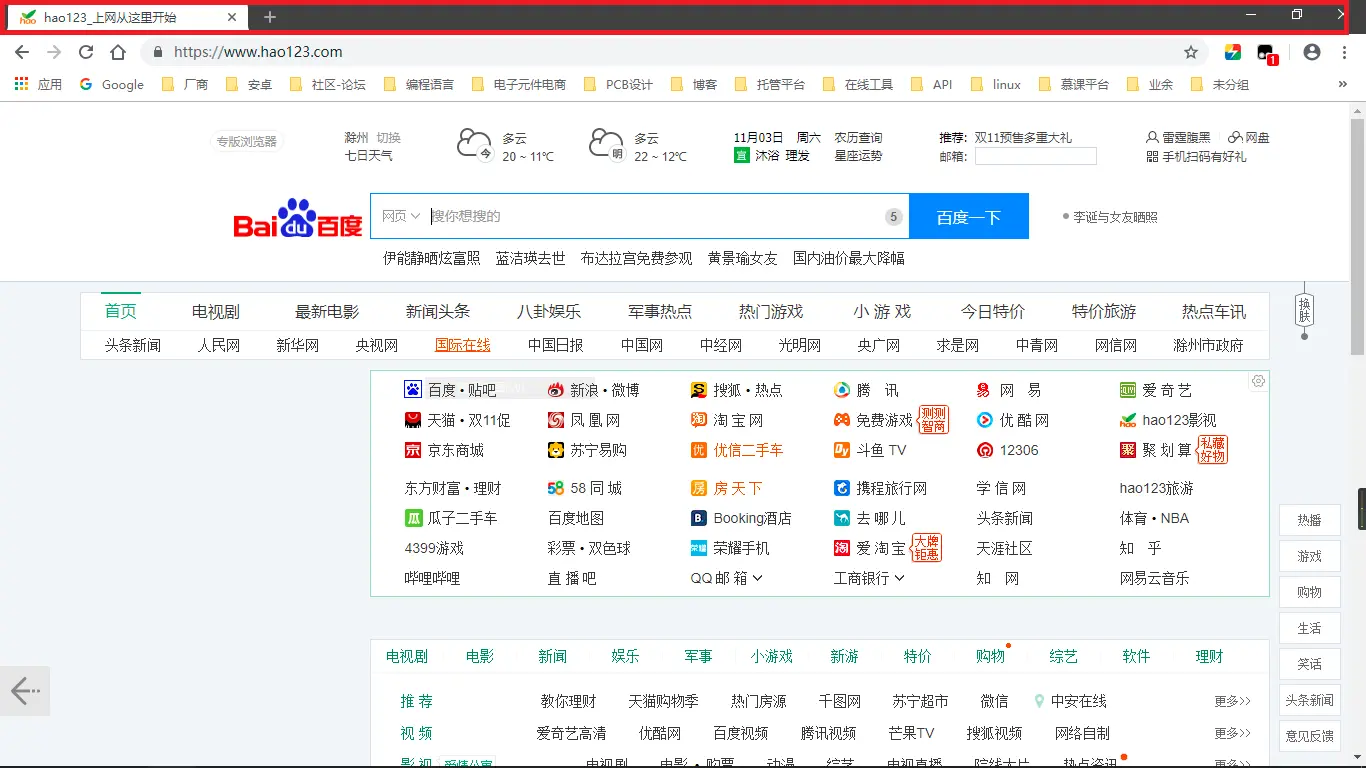This screenshot has height=768, width=1366.
Task: Click the large left arrow overlay
Action: click(25, 690)
